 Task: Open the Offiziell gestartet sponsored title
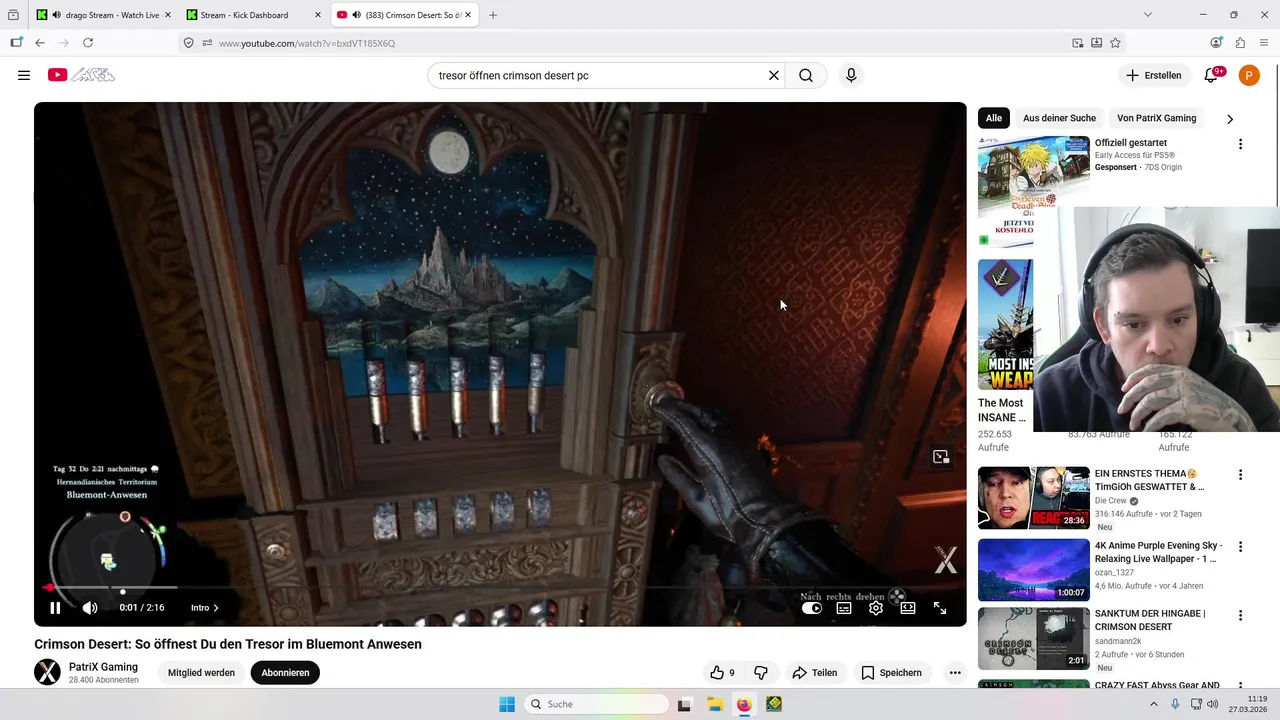(x=1130, y=143)
